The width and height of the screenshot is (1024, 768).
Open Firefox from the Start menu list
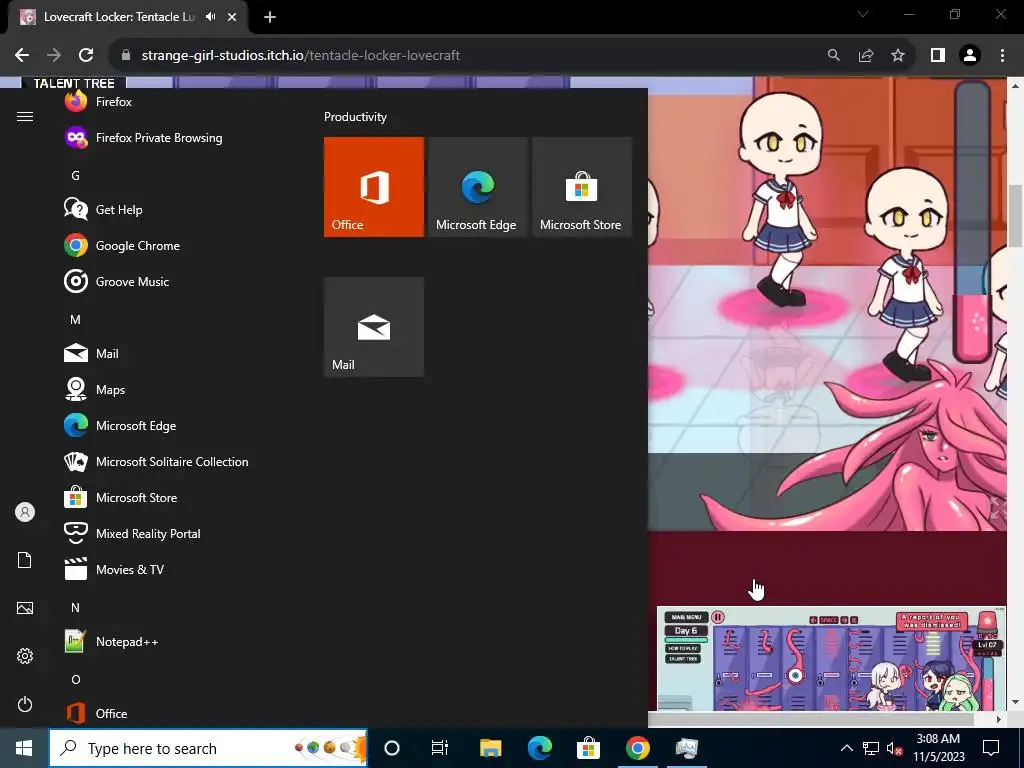click(98, 102)
